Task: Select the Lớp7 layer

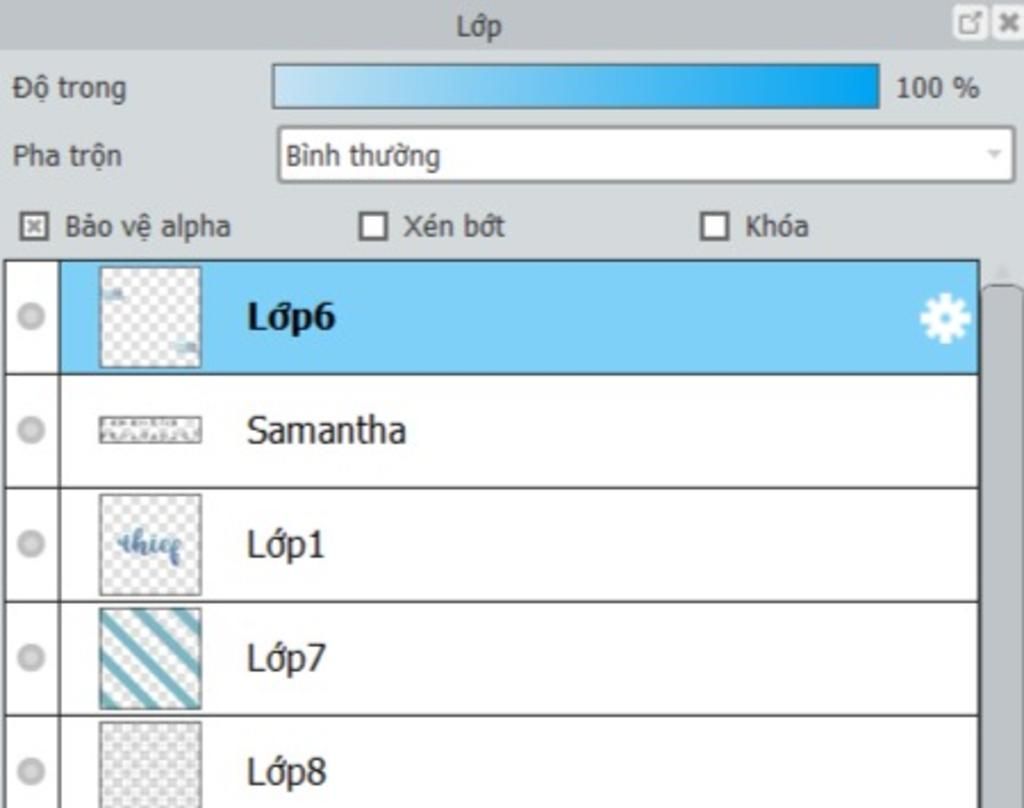Action: 519,658
